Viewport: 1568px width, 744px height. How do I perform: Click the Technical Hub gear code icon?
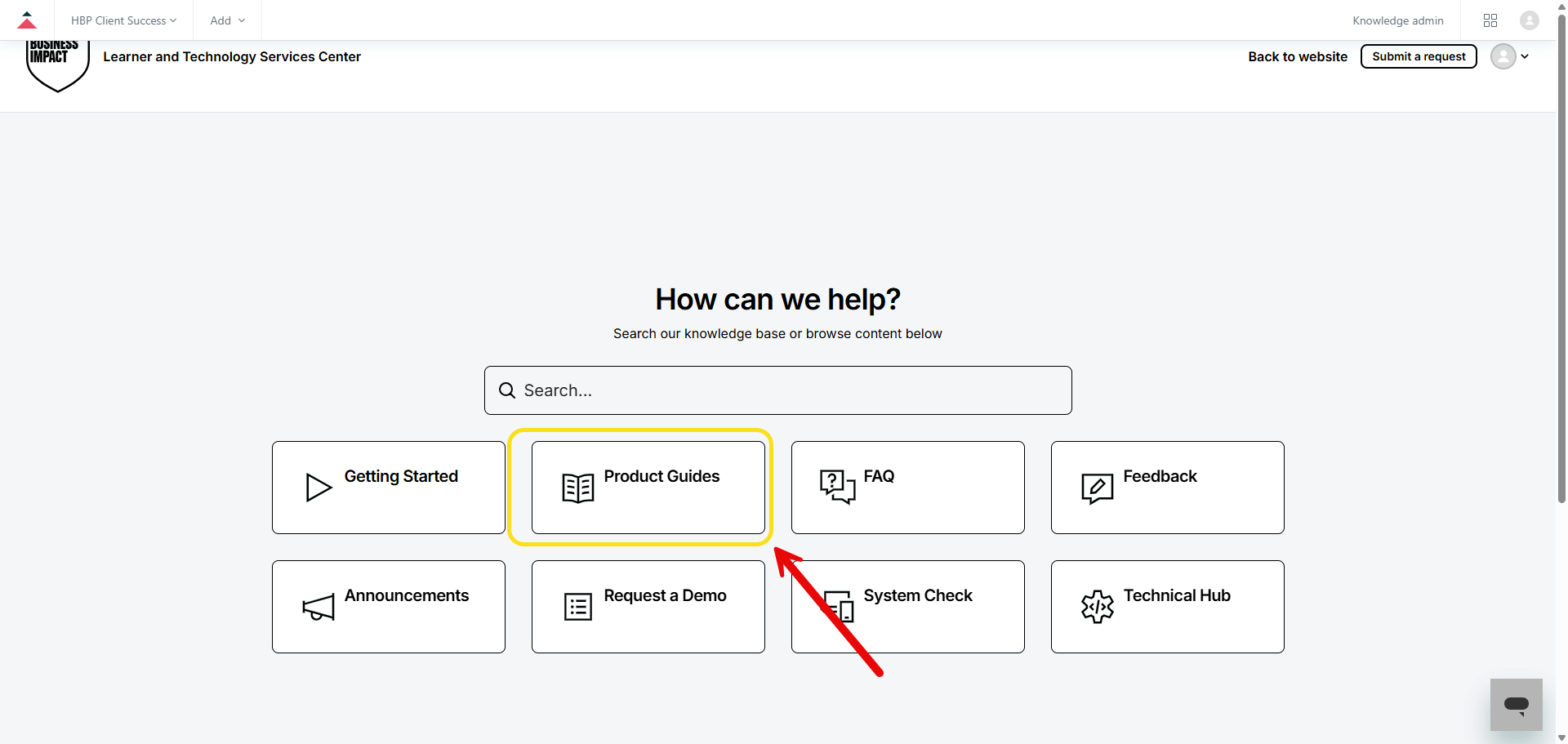tap(1097, 607)
